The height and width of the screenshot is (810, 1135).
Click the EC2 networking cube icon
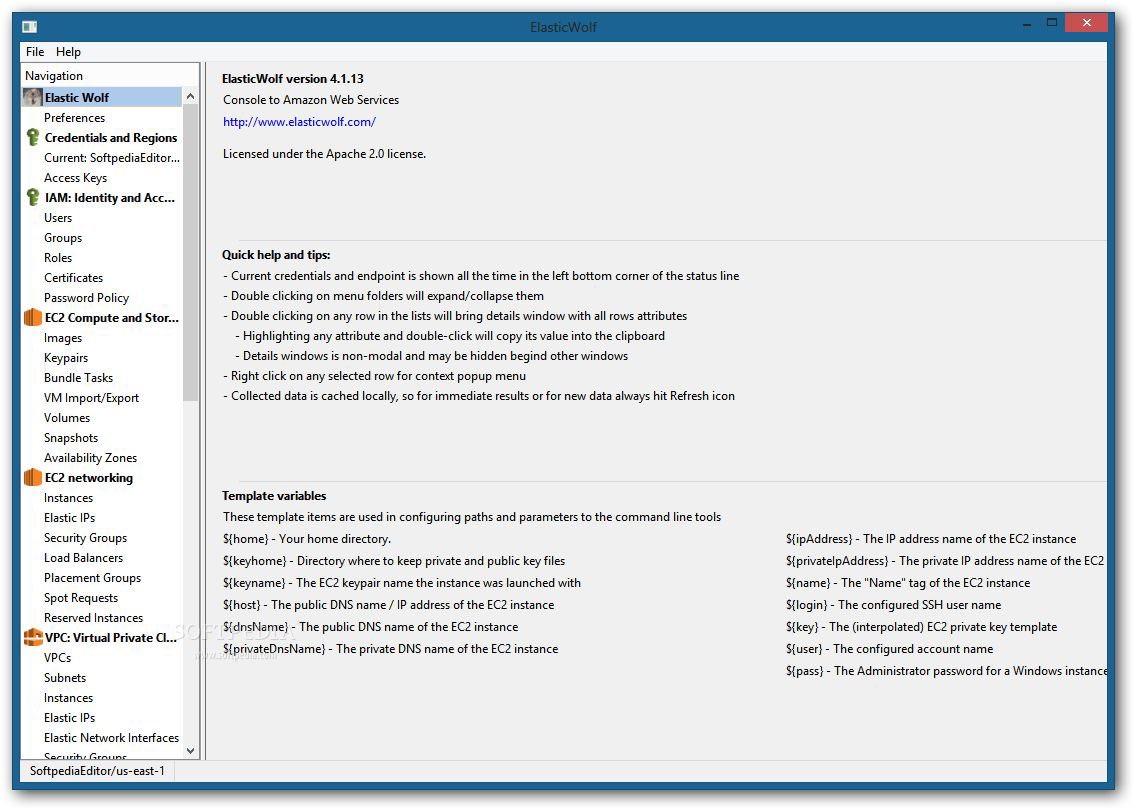click(x=33, y=478)
